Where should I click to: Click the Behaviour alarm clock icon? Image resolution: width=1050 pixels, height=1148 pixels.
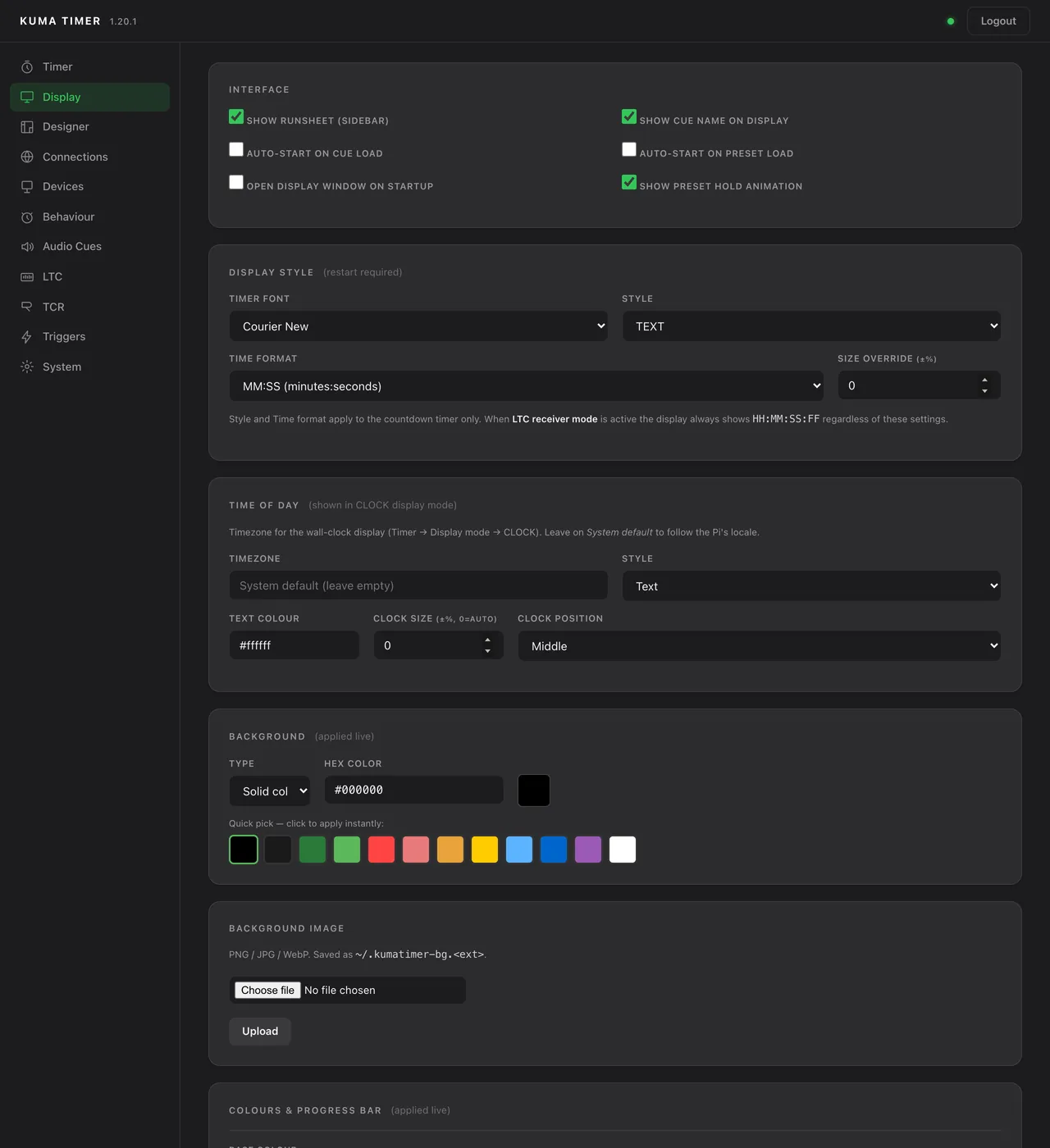(27, 216)
